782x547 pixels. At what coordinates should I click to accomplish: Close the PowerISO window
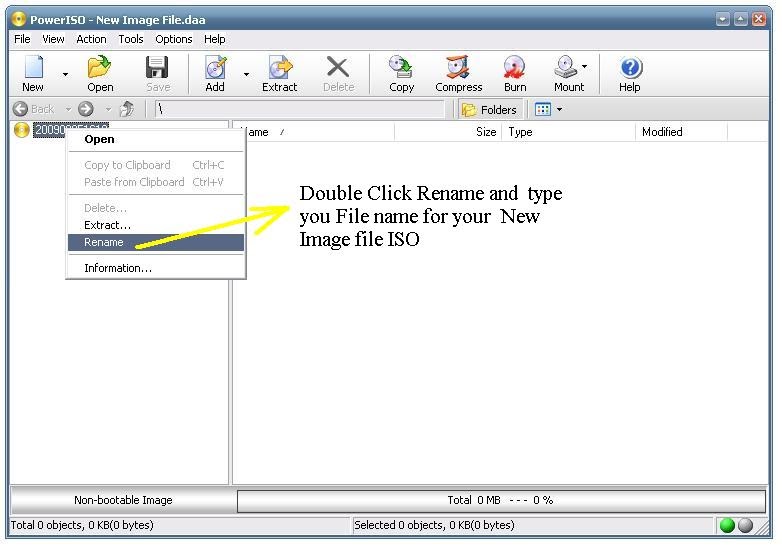point(759,19)
